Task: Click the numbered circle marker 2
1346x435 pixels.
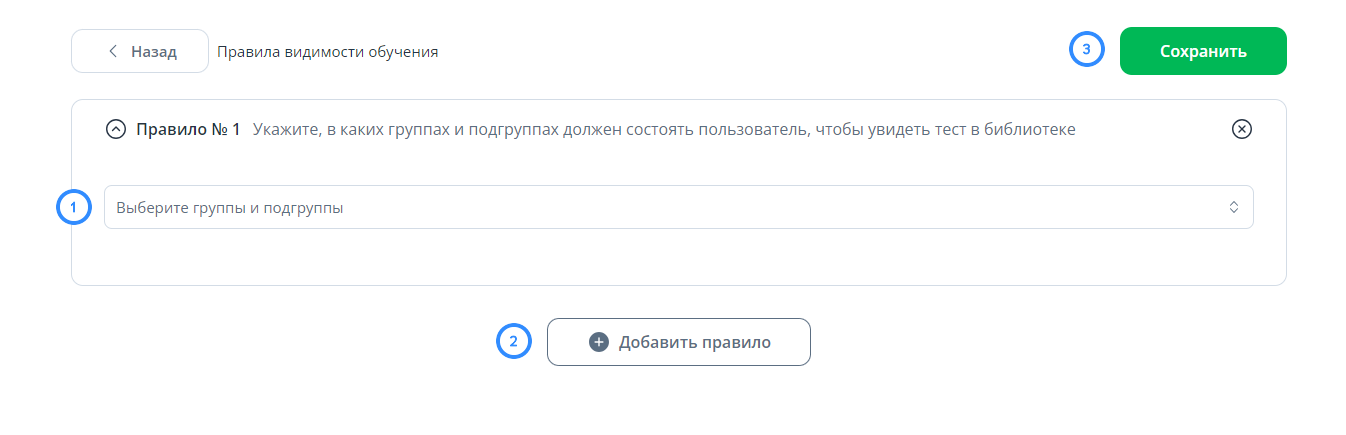Action: point(514,342)
